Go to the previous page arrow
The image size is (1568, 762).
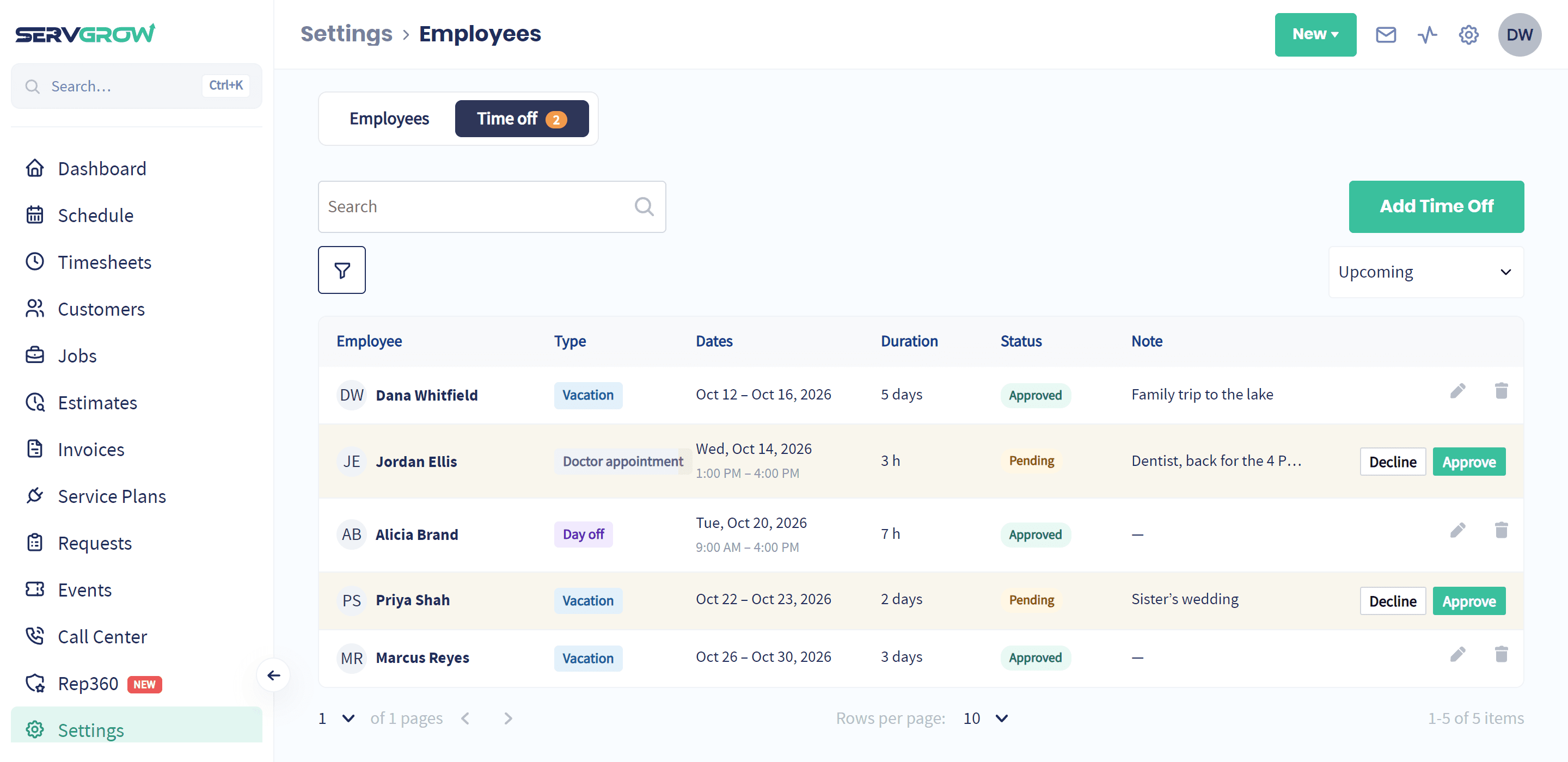coord(465,718)
